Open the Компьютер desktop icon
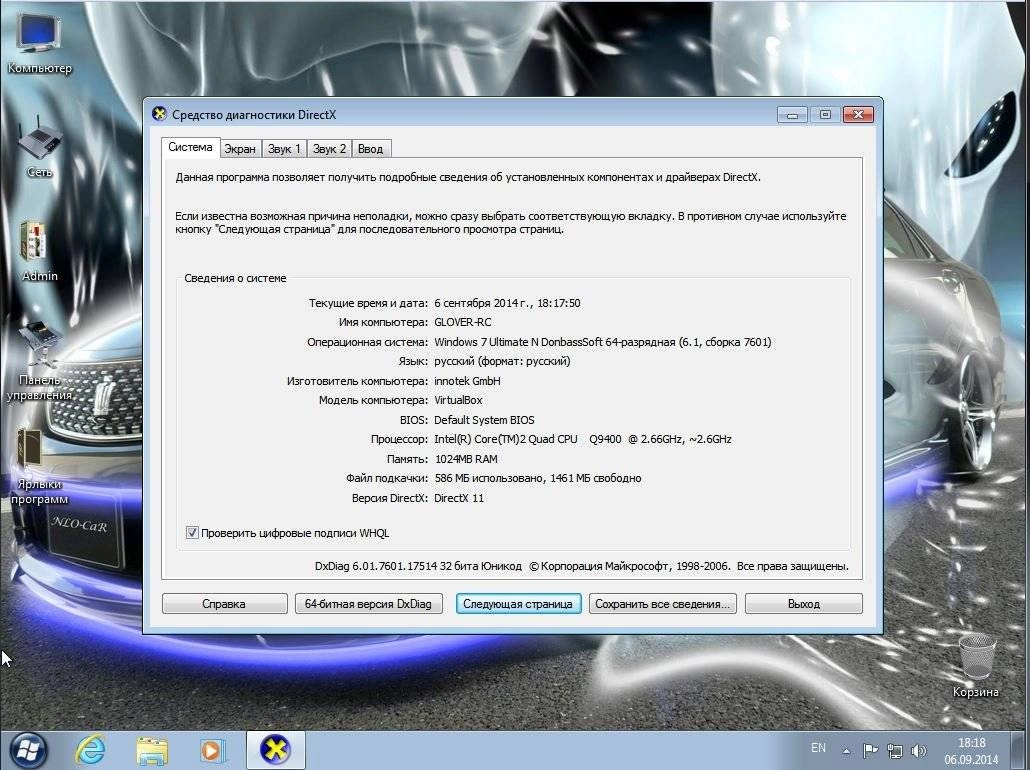 click(x=39, y=43)
